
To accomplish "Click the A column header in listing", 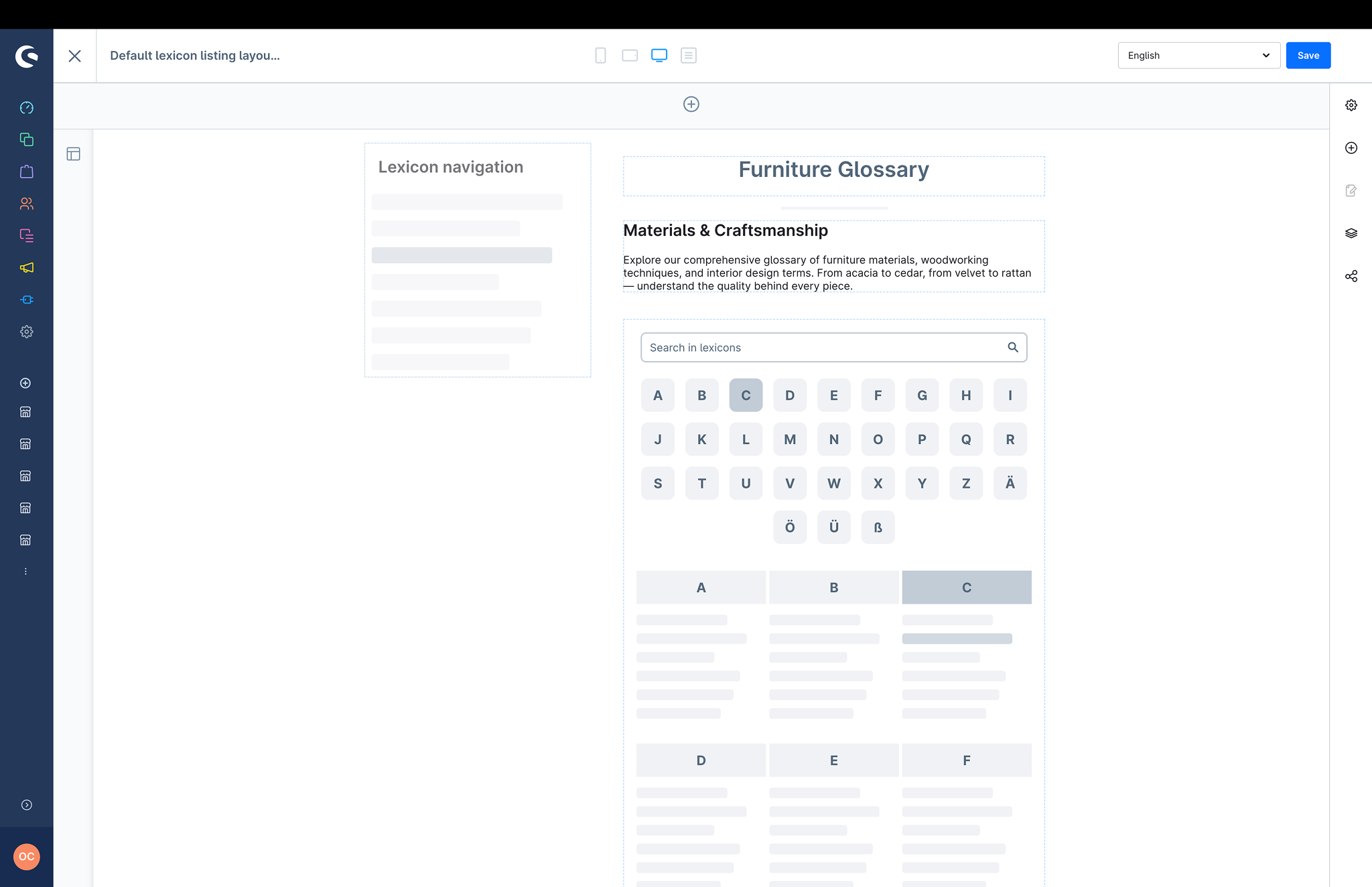I will (701, 588).
